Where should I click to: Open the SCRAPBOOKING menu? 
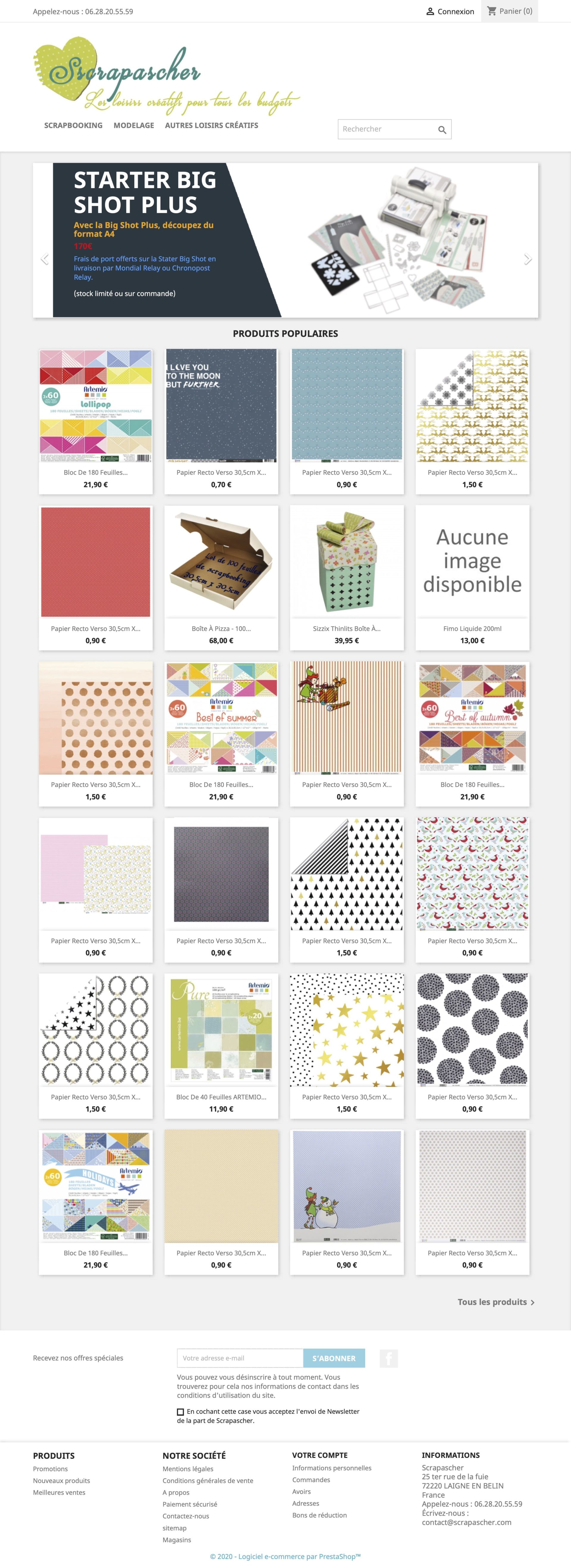click(73, 126)
